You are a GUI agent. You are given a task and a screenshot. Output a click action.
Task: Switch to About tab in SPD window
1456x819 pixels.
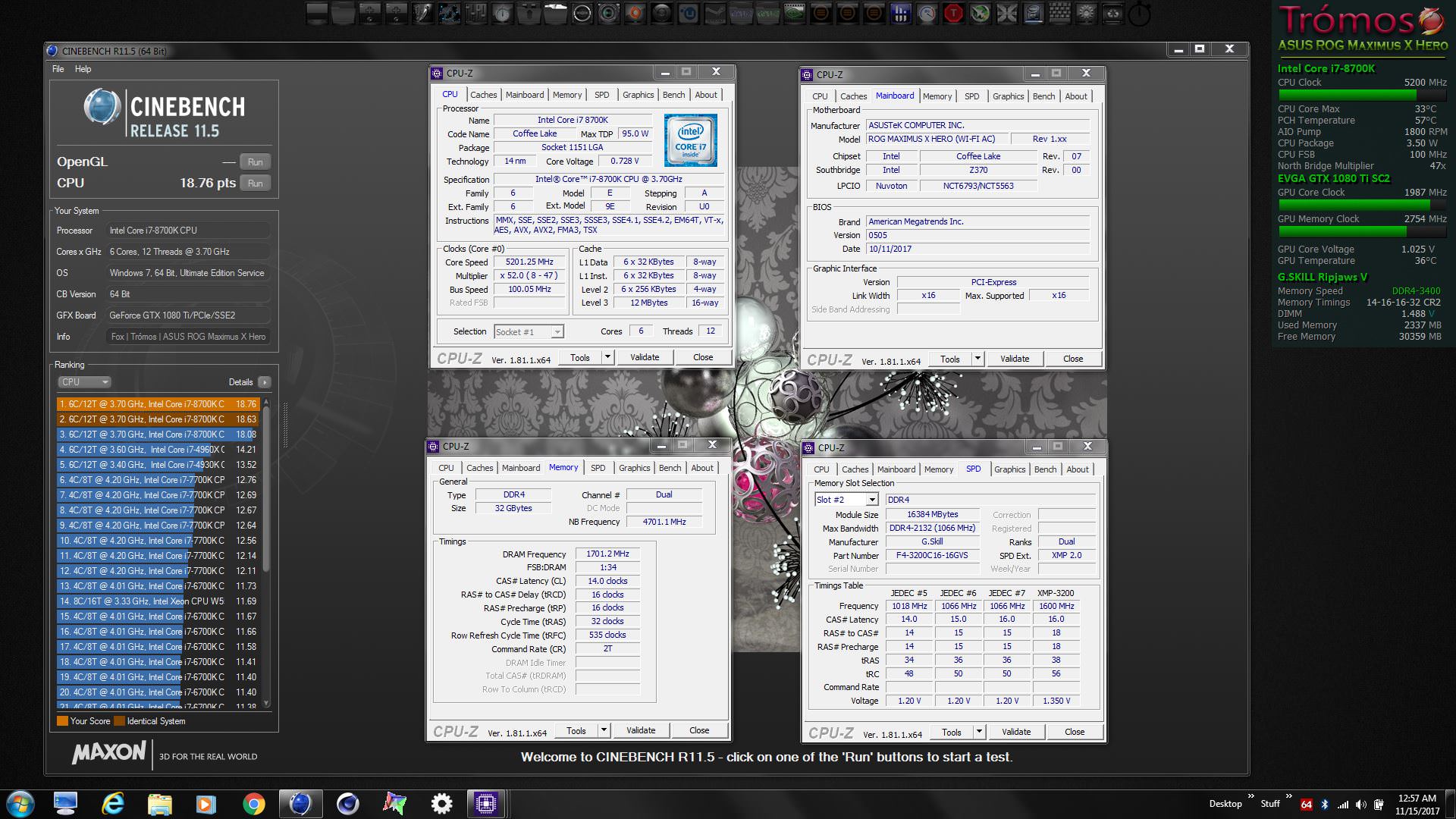point(1078,469)
